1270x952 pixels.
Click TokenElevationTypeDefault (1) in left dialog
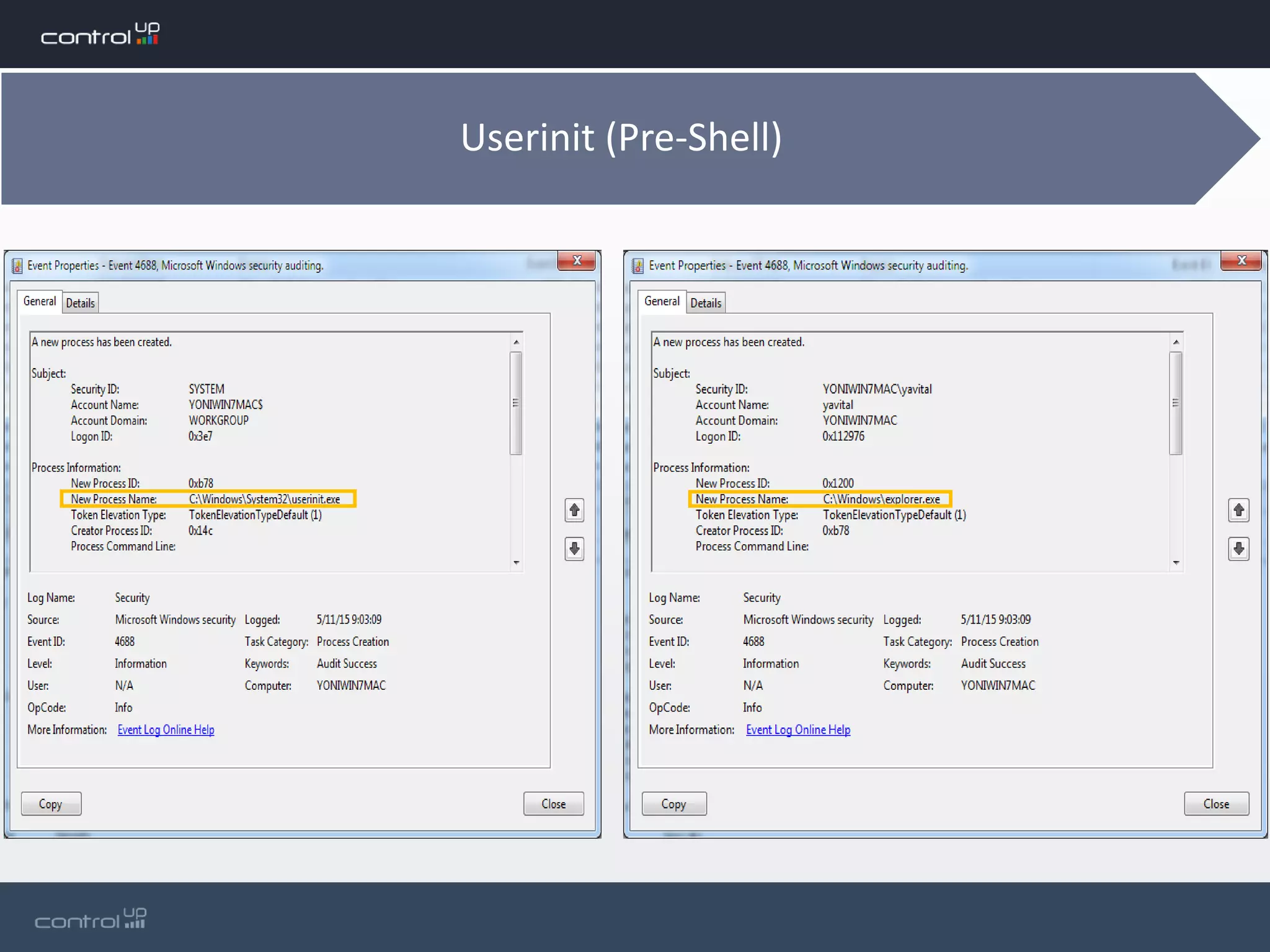click(x=255, y=515)
